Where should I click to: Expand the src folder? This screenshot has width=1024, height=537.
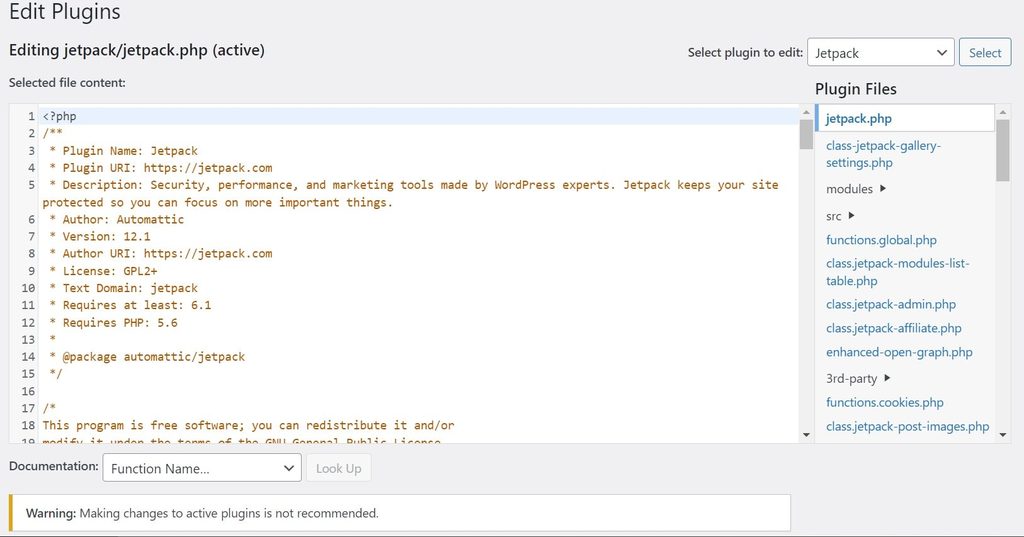[840, 216]
